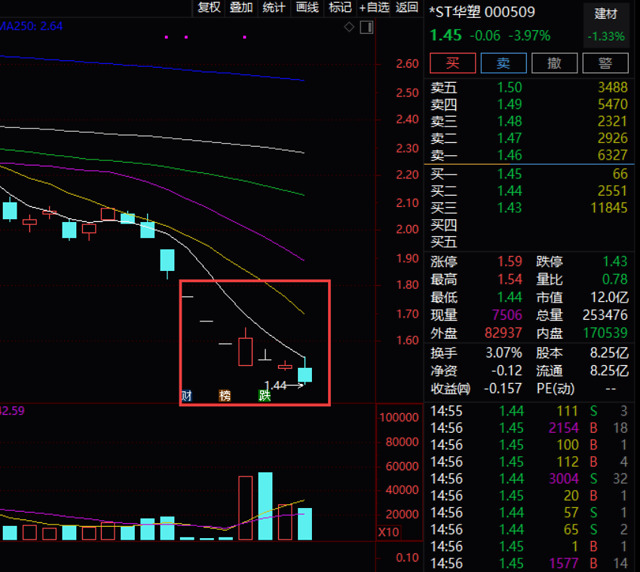Open the 复权 toolbar option
This screenshot has height=572, width=640.
(209, 8)
